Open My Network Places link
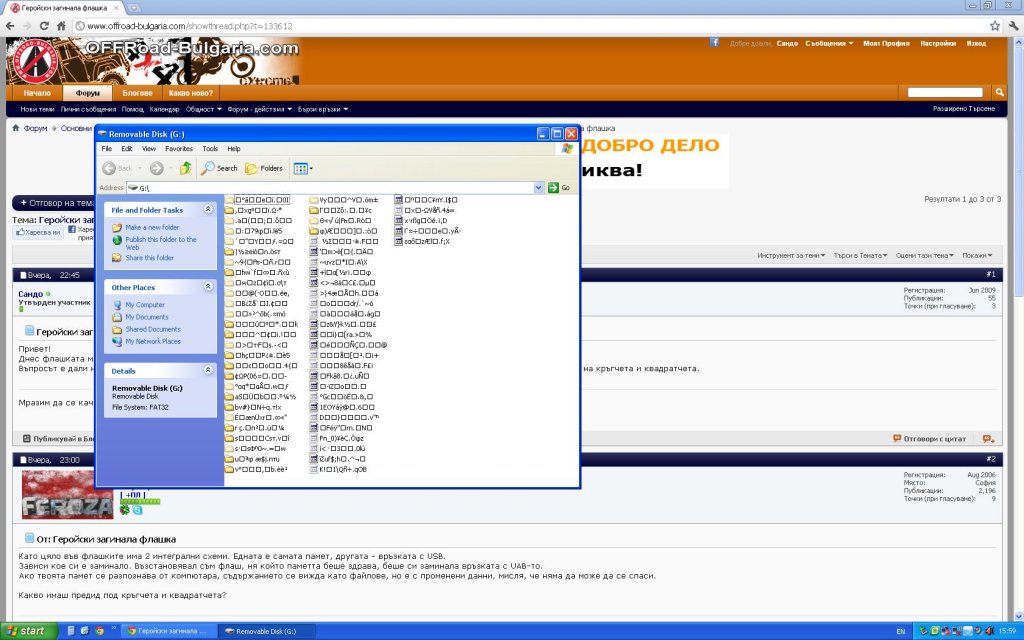The width and height of the screenshot is (1024, 640). [153, 342]
